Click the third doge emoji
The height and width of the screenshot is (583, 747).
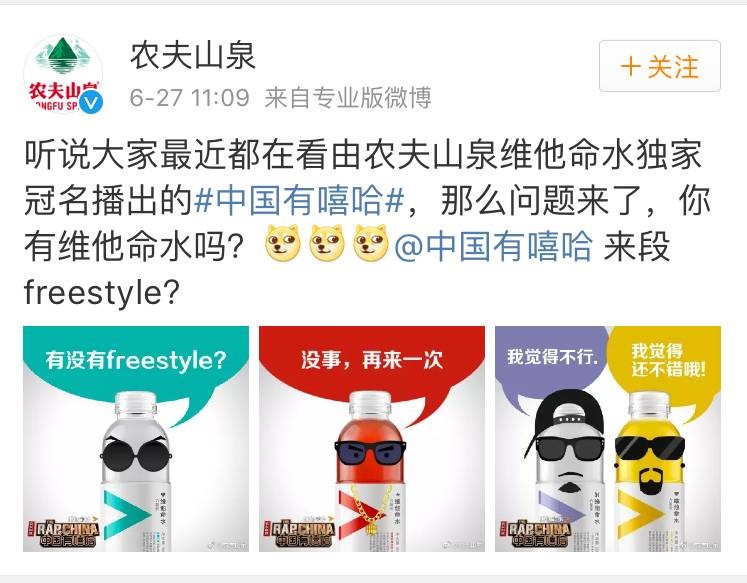coord(371,243)
